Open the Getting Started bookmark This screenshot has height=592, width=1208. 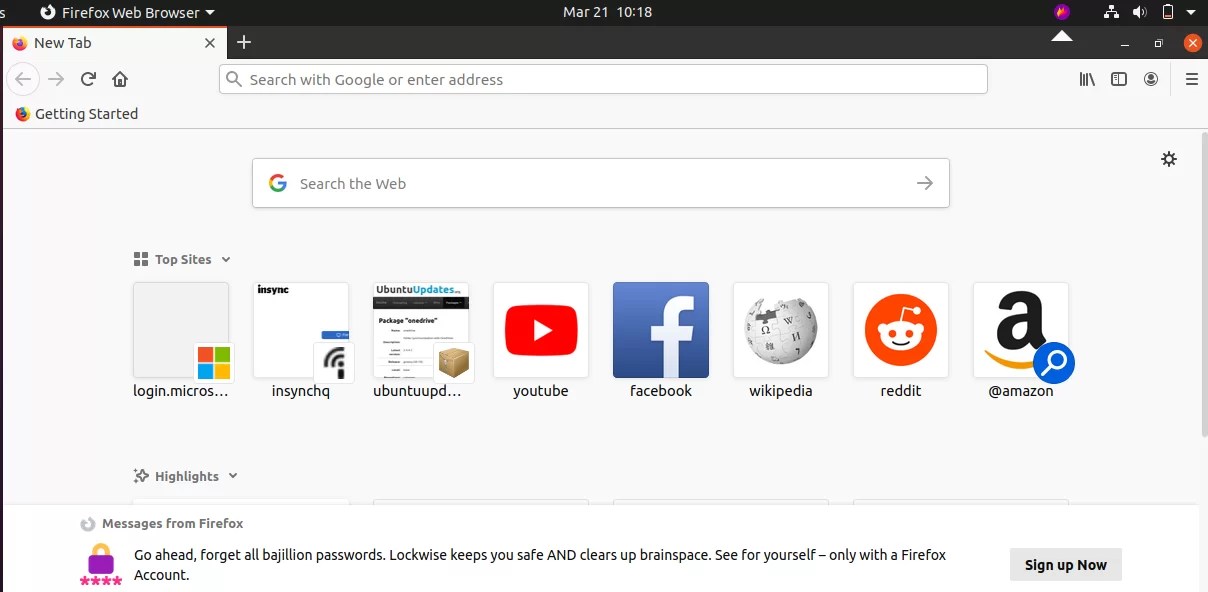(x=76, y=113)
